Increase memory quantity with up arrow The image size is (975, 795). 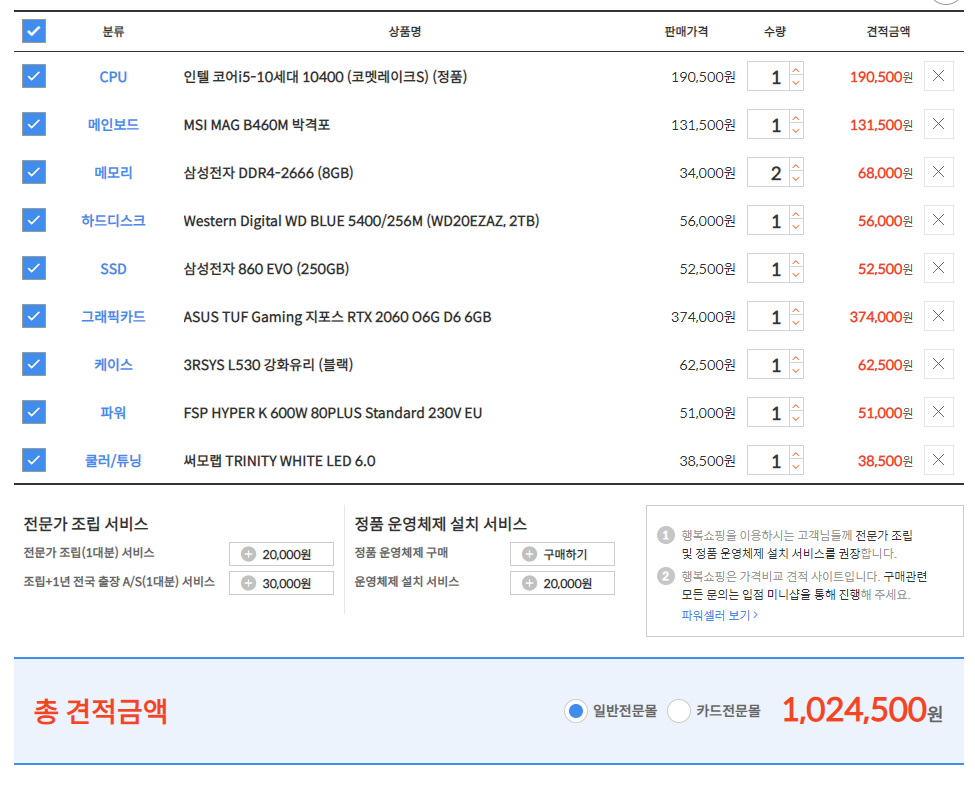tap(795, 166)
